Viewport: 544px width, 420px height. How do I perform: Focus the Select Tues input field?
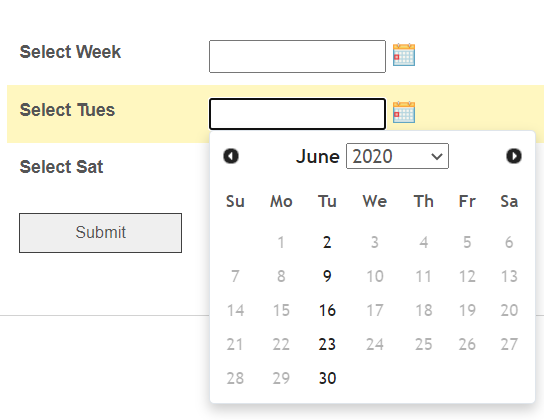point(297,114)
